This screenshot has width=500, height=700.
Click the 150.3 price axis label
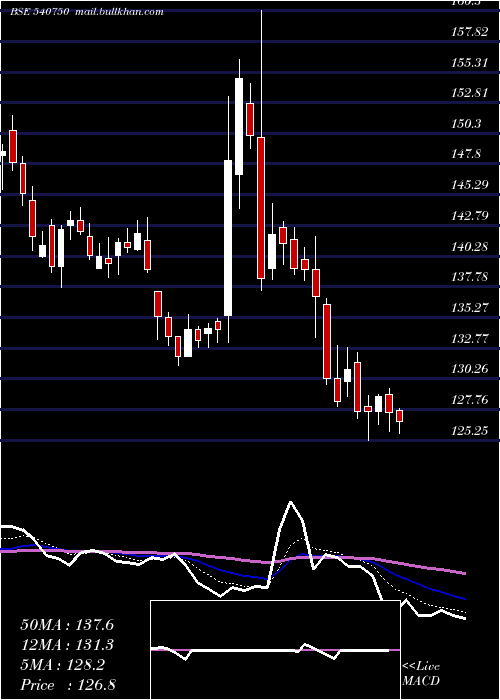(x=466, y=123)
